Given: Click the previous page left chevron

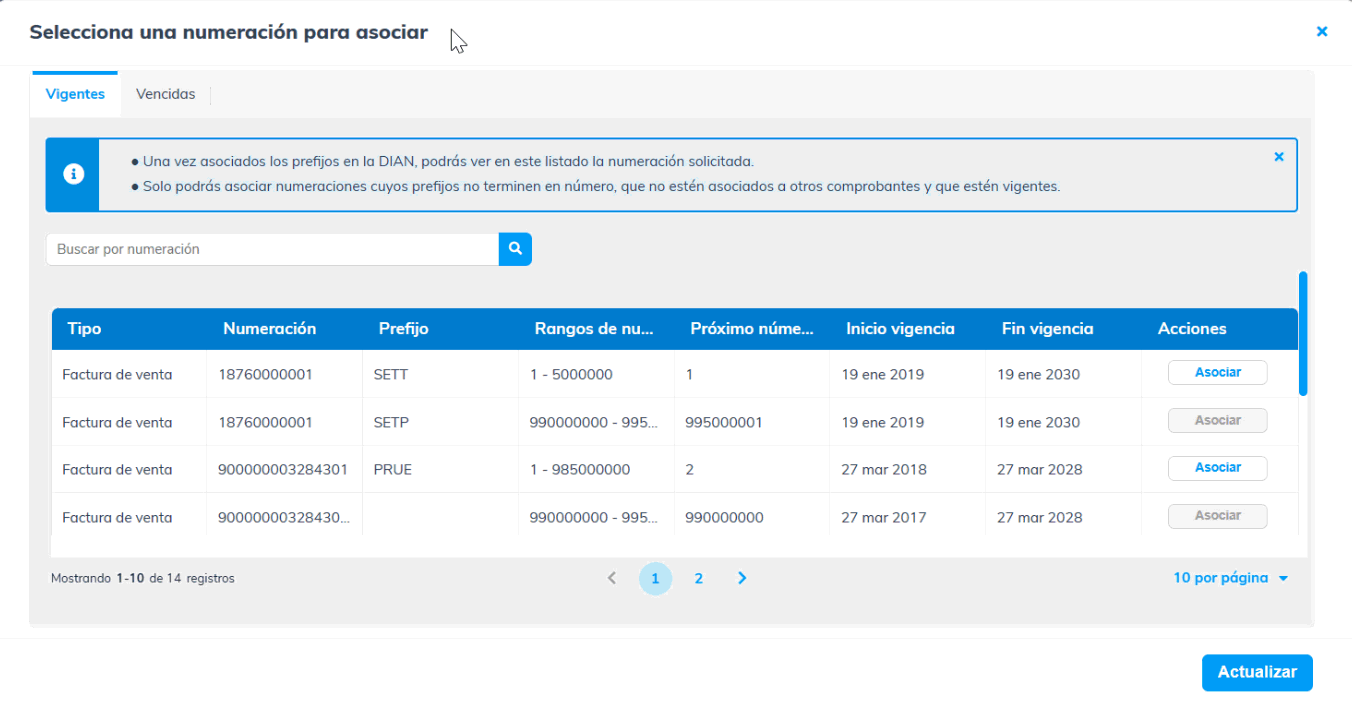Looking at the screenshot, I should pyautogui.click(x=612, y=578).
